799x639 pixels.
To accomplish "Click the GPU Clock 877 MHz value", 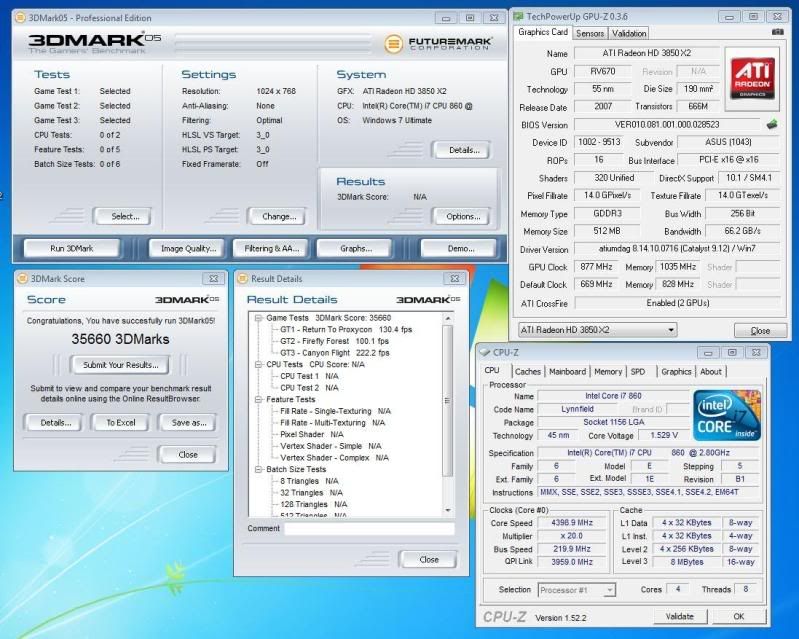I will [x=596, y=267].
